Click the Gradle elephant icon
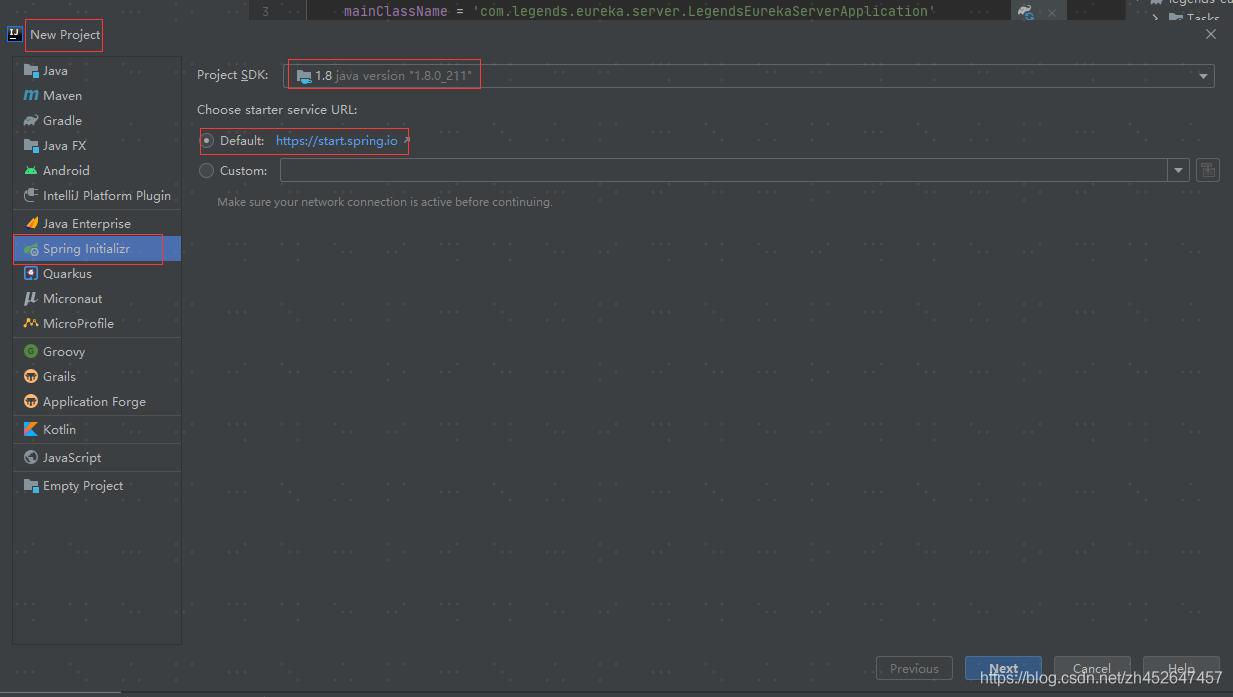This screenshot has height=697, width=1233. [x=31, y=121]
